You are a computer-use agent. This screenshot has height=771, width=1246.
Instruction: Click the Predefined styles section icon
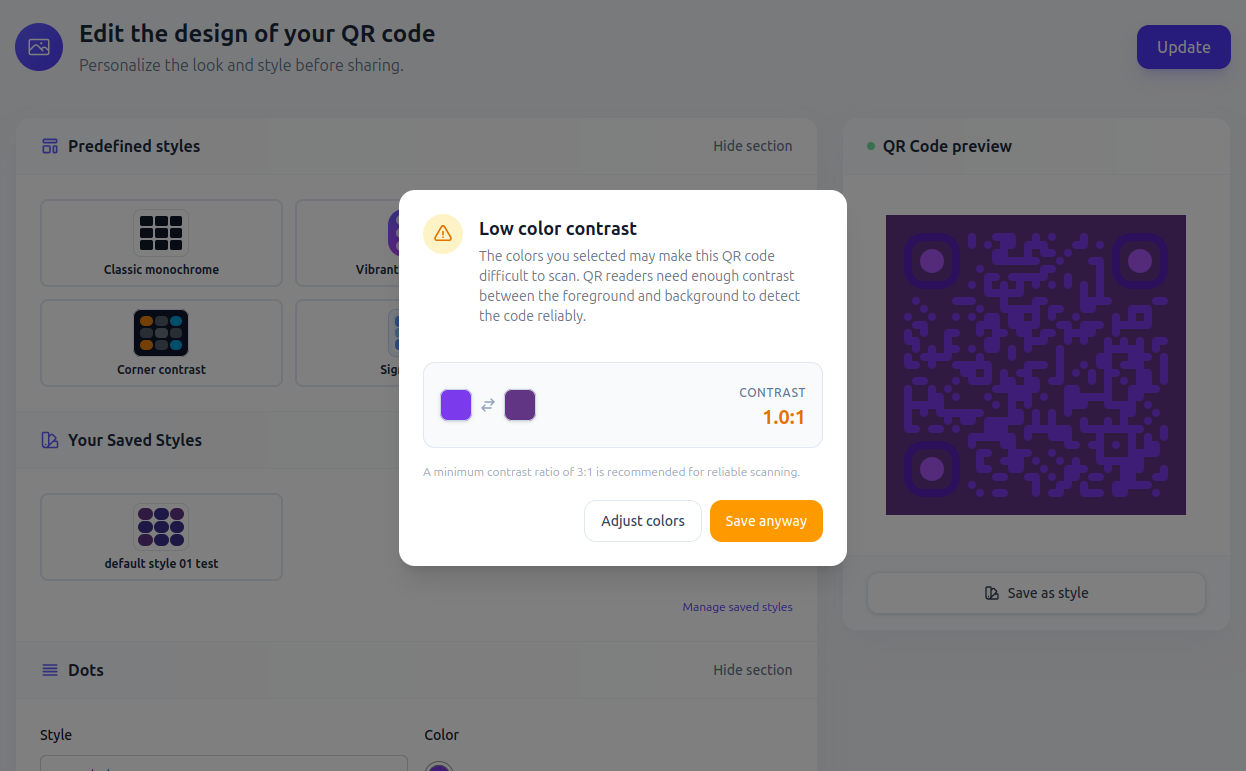[x=50, y=146]
